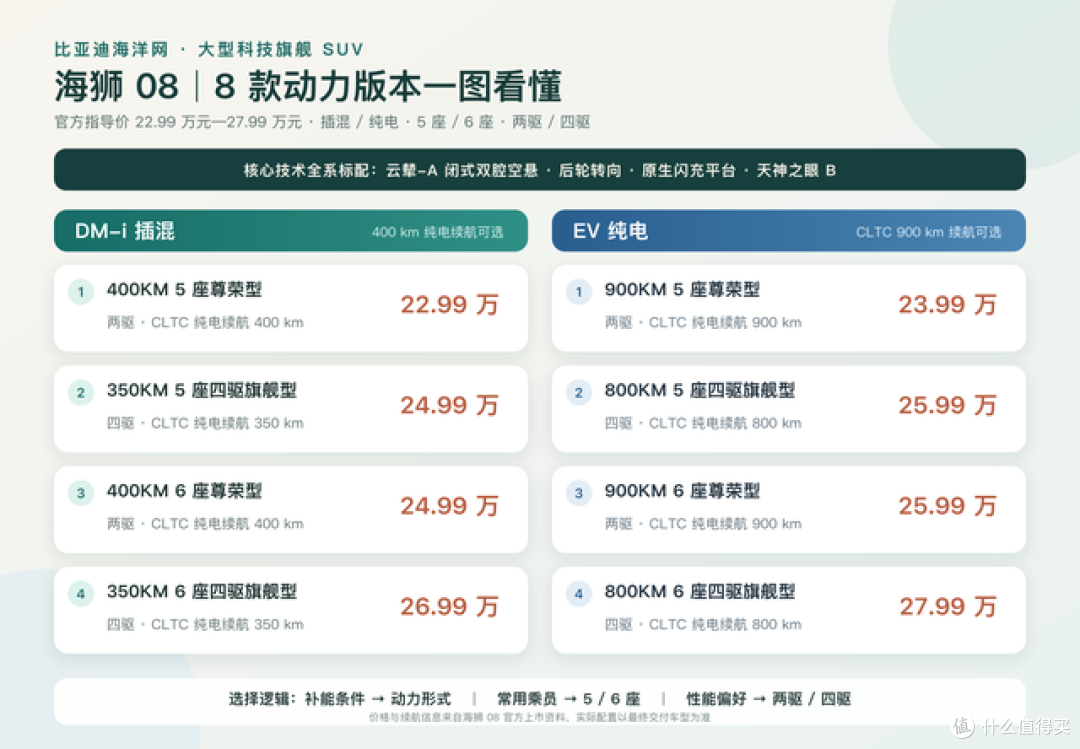
Task: Click subtitle 两驱 · CLTC 纯电续航 400 km under 400KM 5 座
Action: [205, 322]
